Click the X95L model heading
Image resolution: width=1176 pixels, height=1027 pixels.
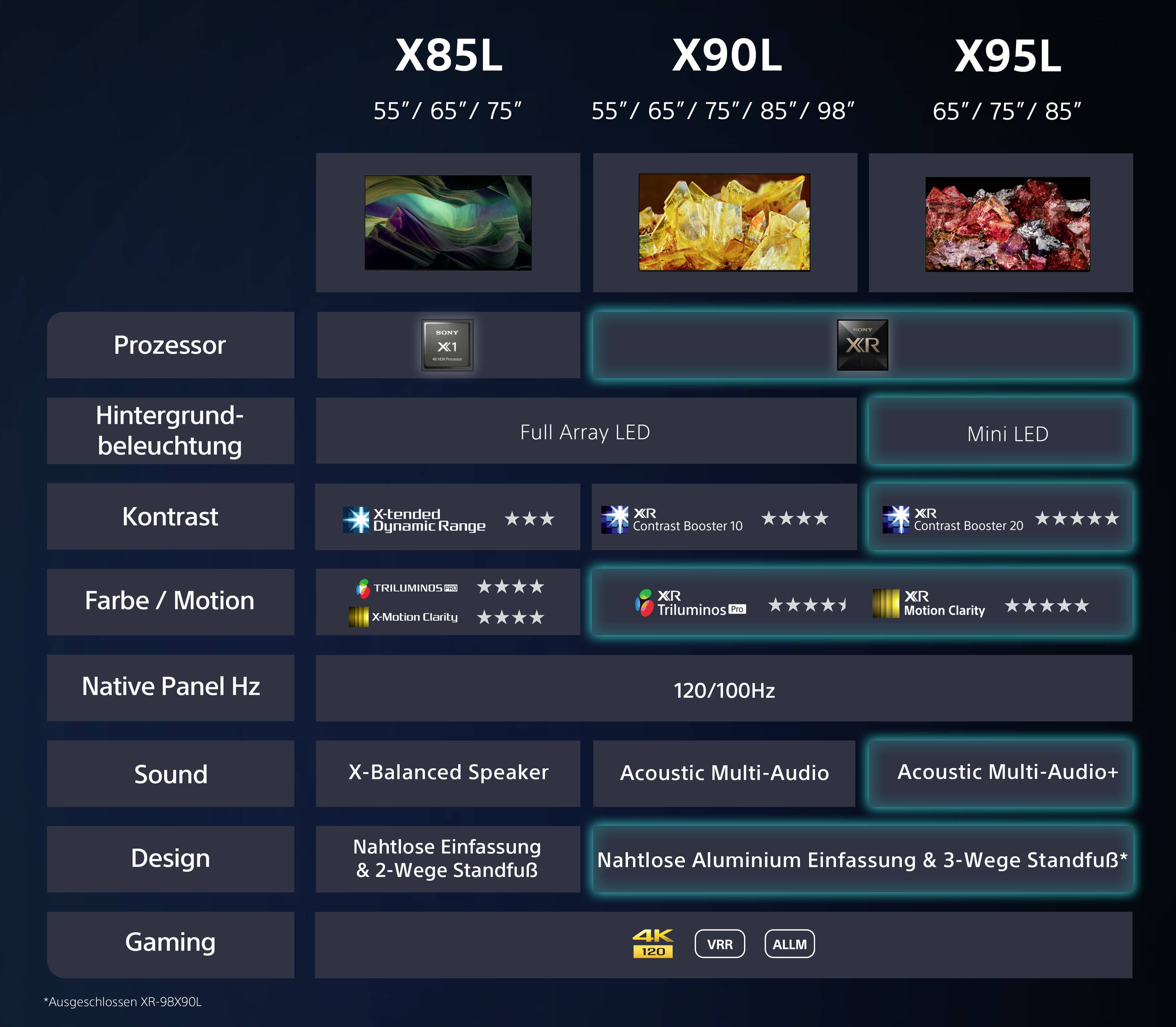pos(1008,56)
